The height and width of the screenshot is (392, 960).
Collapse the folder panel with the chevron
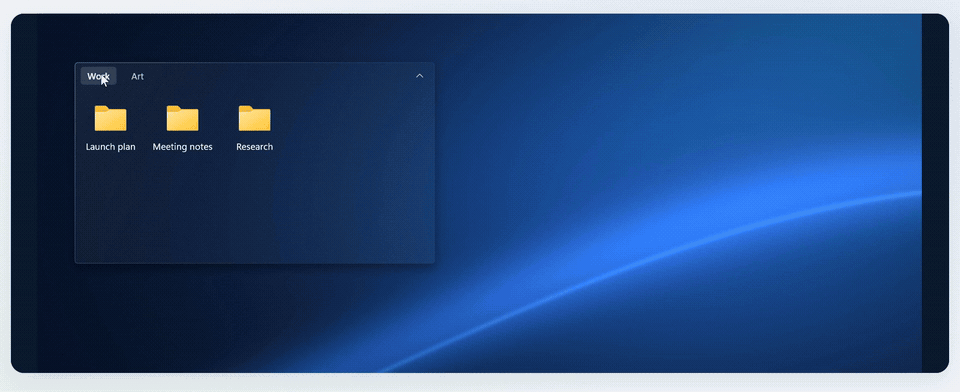(x=419, y=76)
